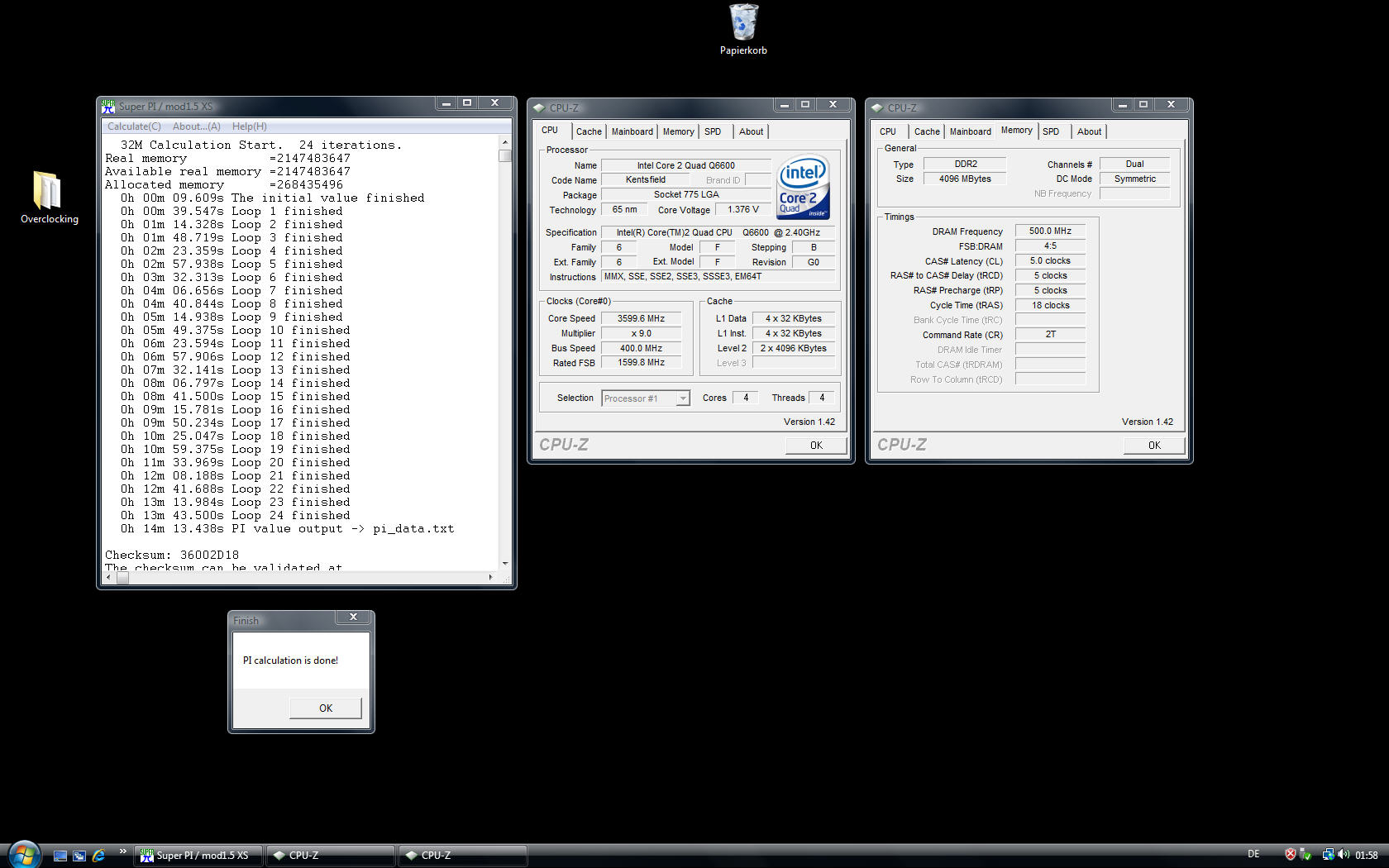Click the Super PI vertical scrollbar down arrow

505,564
